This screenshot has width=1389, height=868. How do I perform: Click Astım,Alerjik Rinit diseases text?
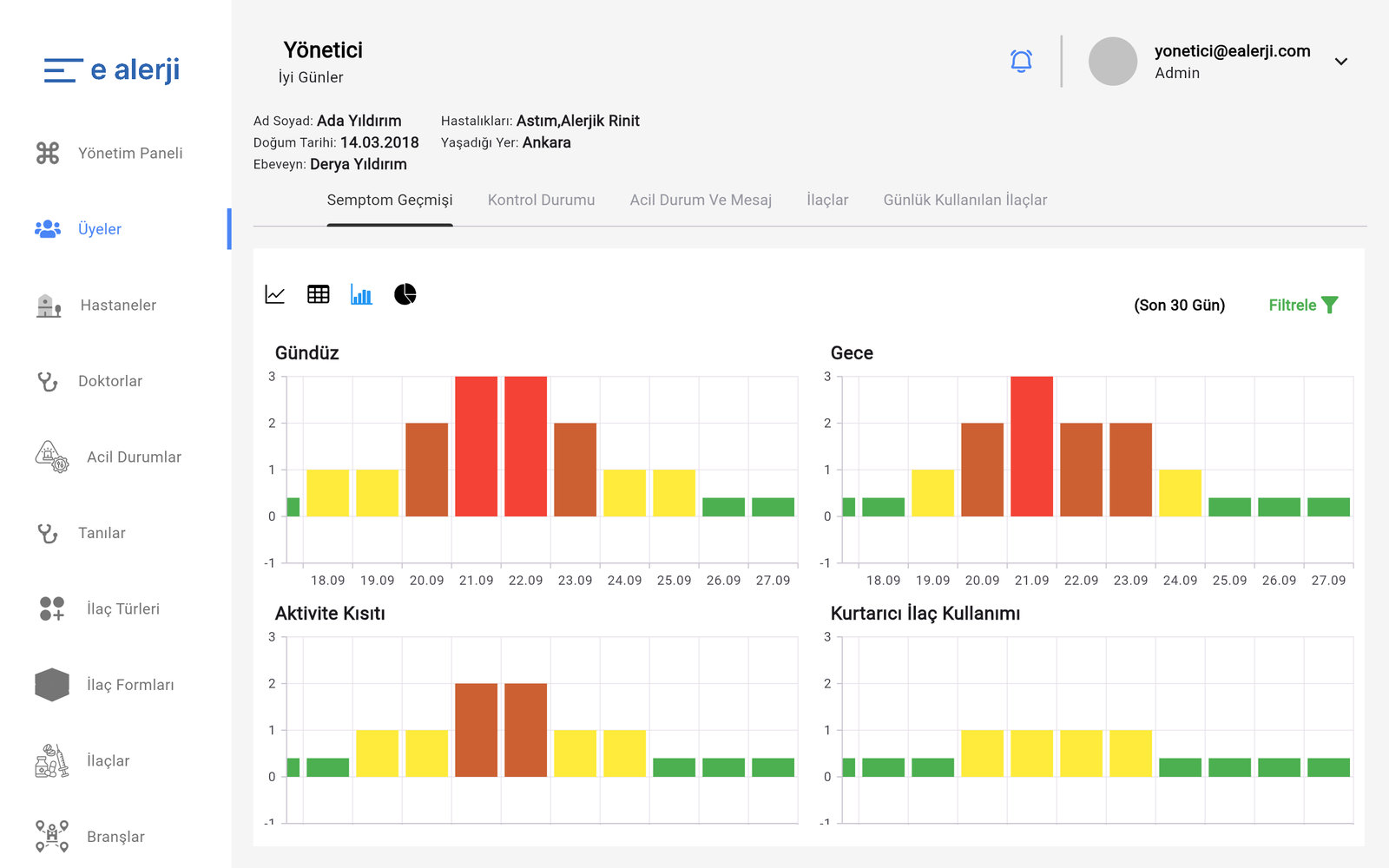coord(578,121)
